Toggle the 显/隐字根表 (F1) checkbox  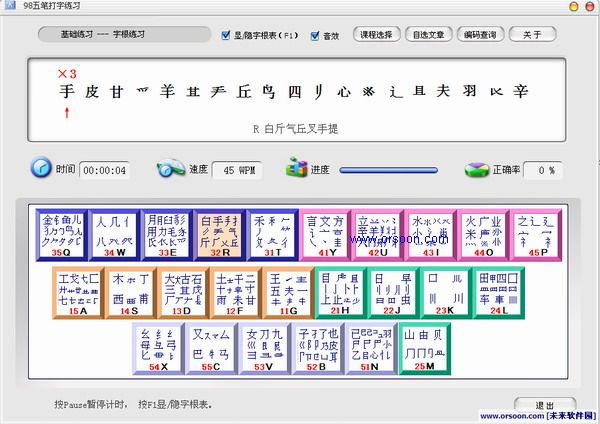pos(226,35)
